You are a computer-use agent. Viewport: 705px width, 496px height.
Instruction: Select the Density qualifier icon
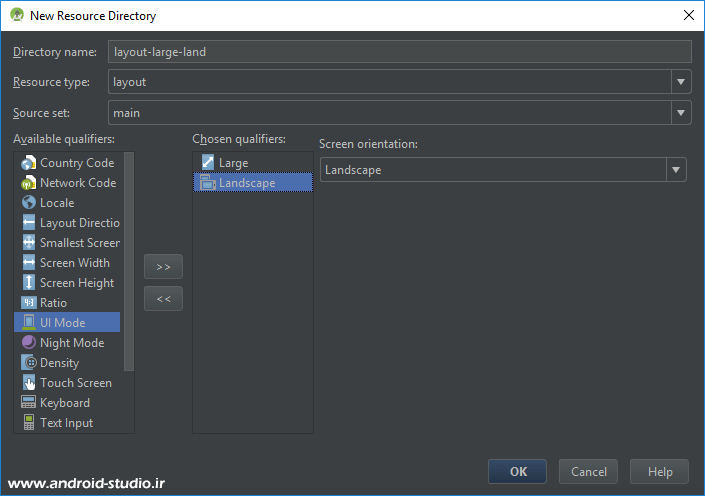pyautogui.click(x=28, y=363)
